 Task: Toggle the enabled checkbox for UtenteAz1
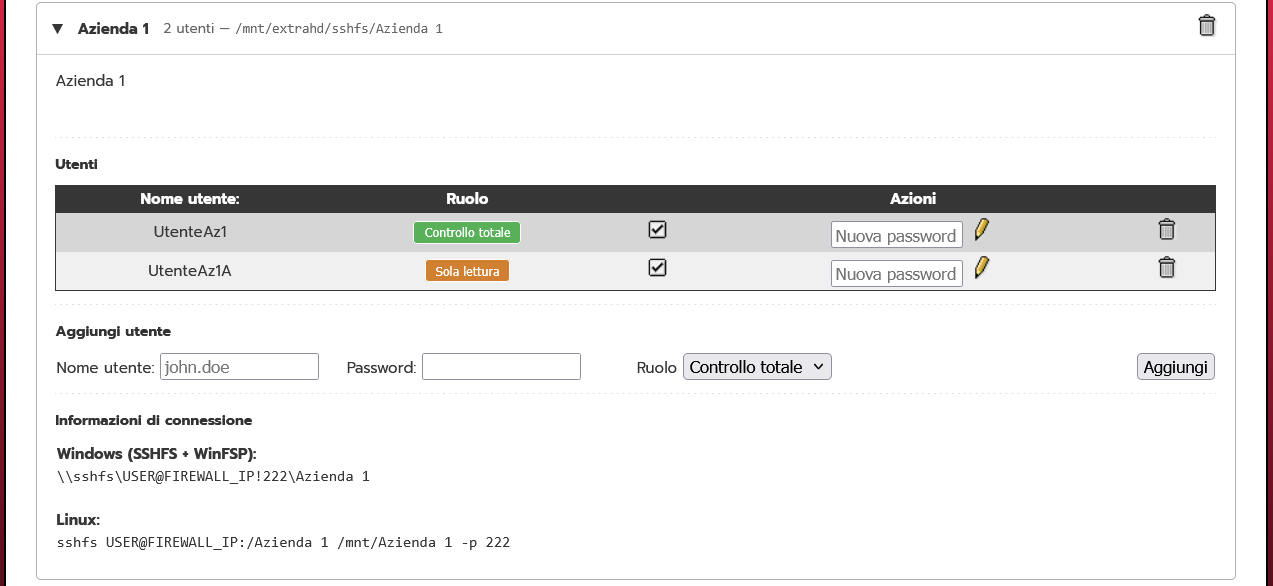pyautogui.click(x=657, y=229)
